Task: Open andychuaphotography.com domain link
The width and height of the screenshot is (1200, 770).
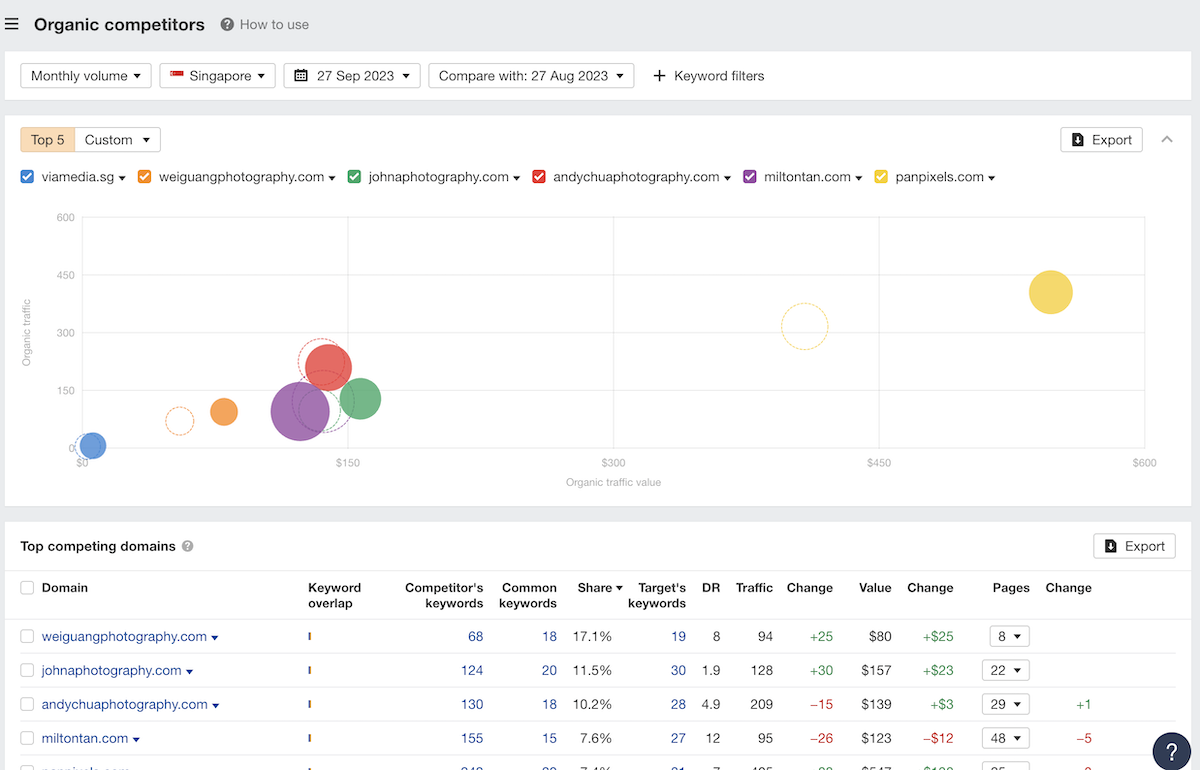Action: tap(124, 705)
